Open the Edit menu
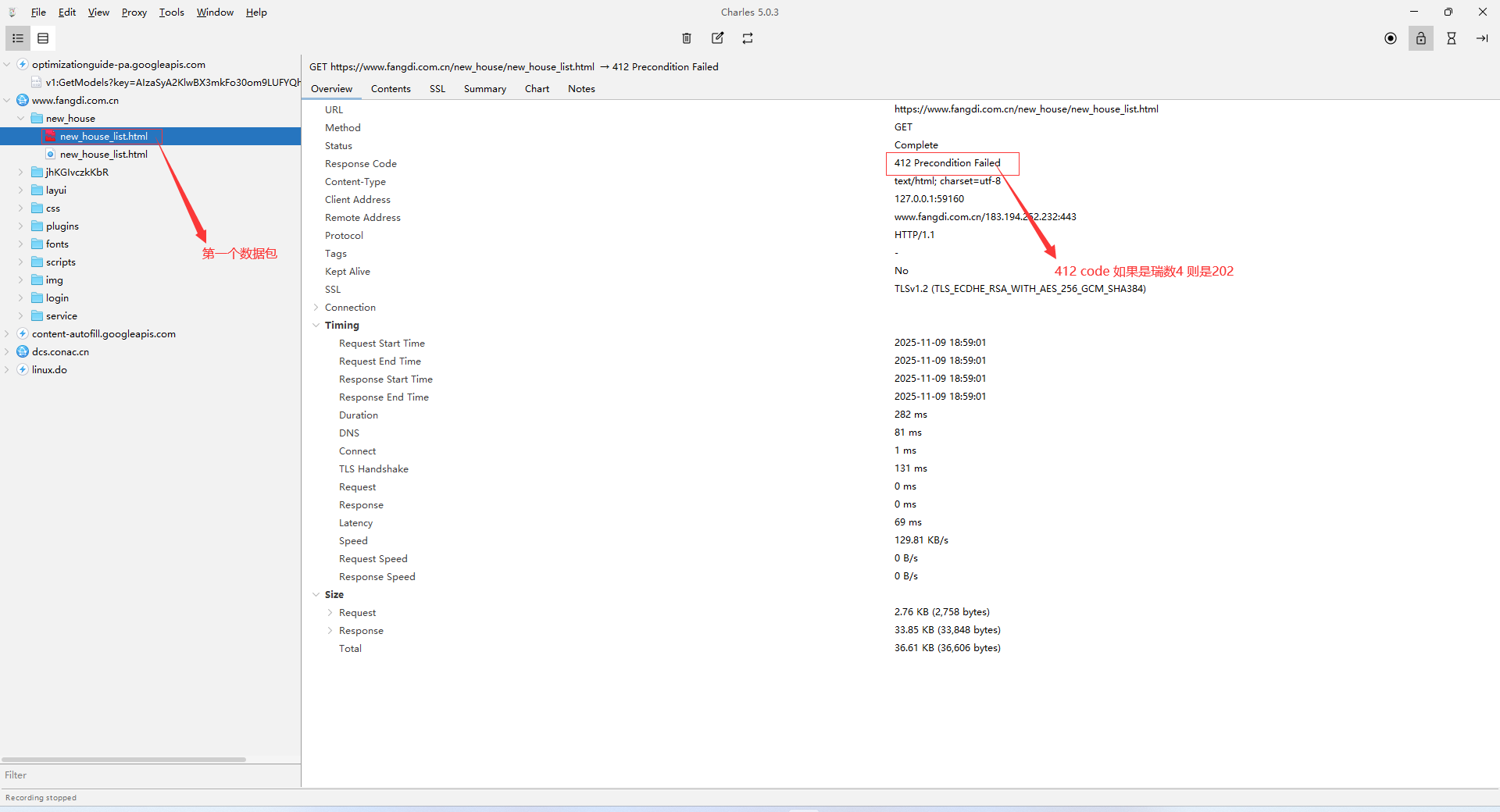Image resolution: width=1500 pixels, height=812 pixels. [x=67, y=12]
